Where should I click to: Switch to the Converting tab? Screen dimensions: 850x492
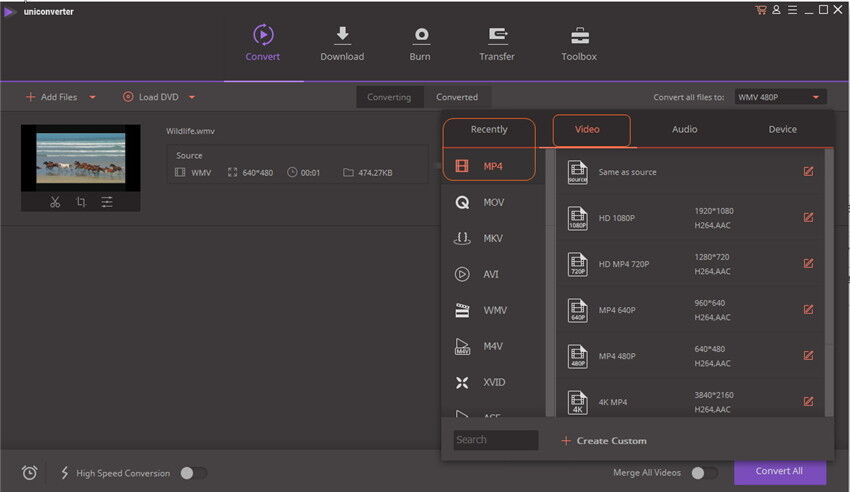(389, 97)
